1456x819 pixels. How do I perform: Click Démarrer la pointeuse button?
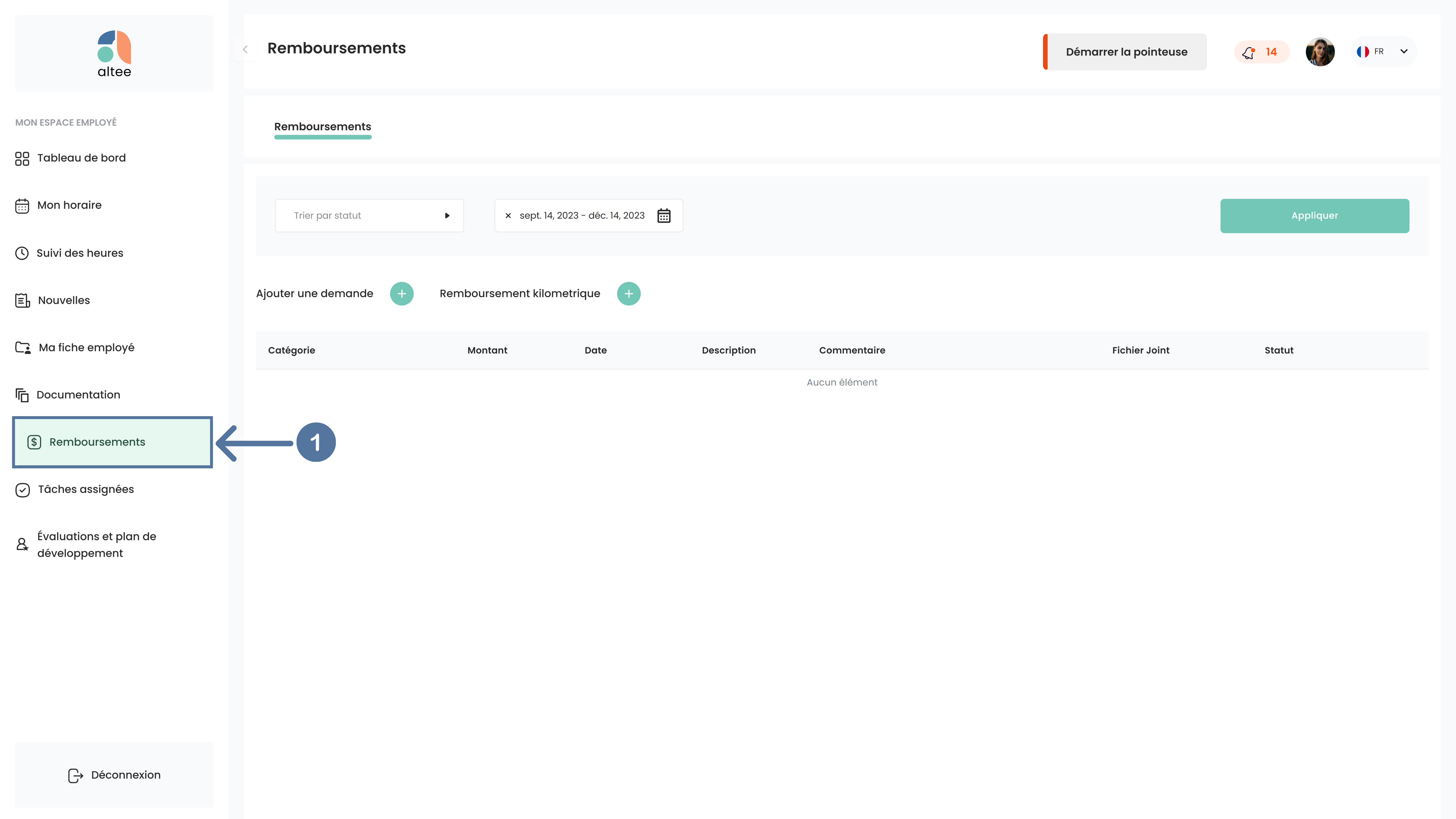pyautogui.click(x=1125, y=52)
